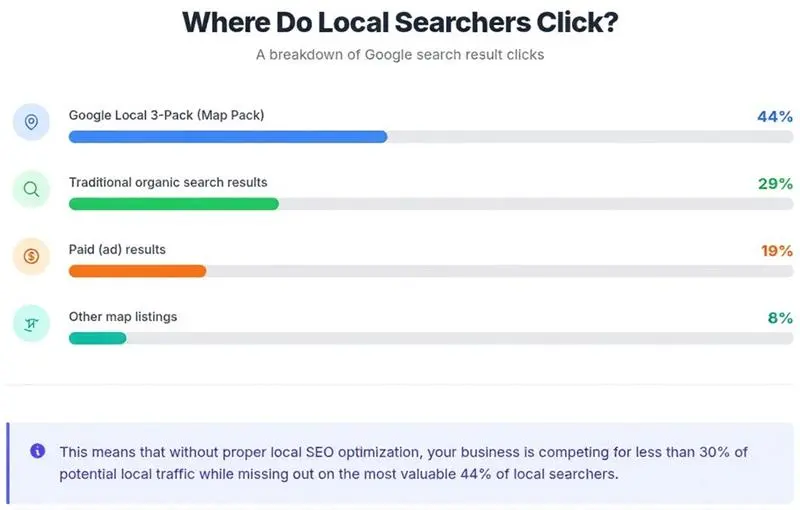Select Traditional organic search results label
The height and width of the screenshot is (510, 800).
point(168,183)
